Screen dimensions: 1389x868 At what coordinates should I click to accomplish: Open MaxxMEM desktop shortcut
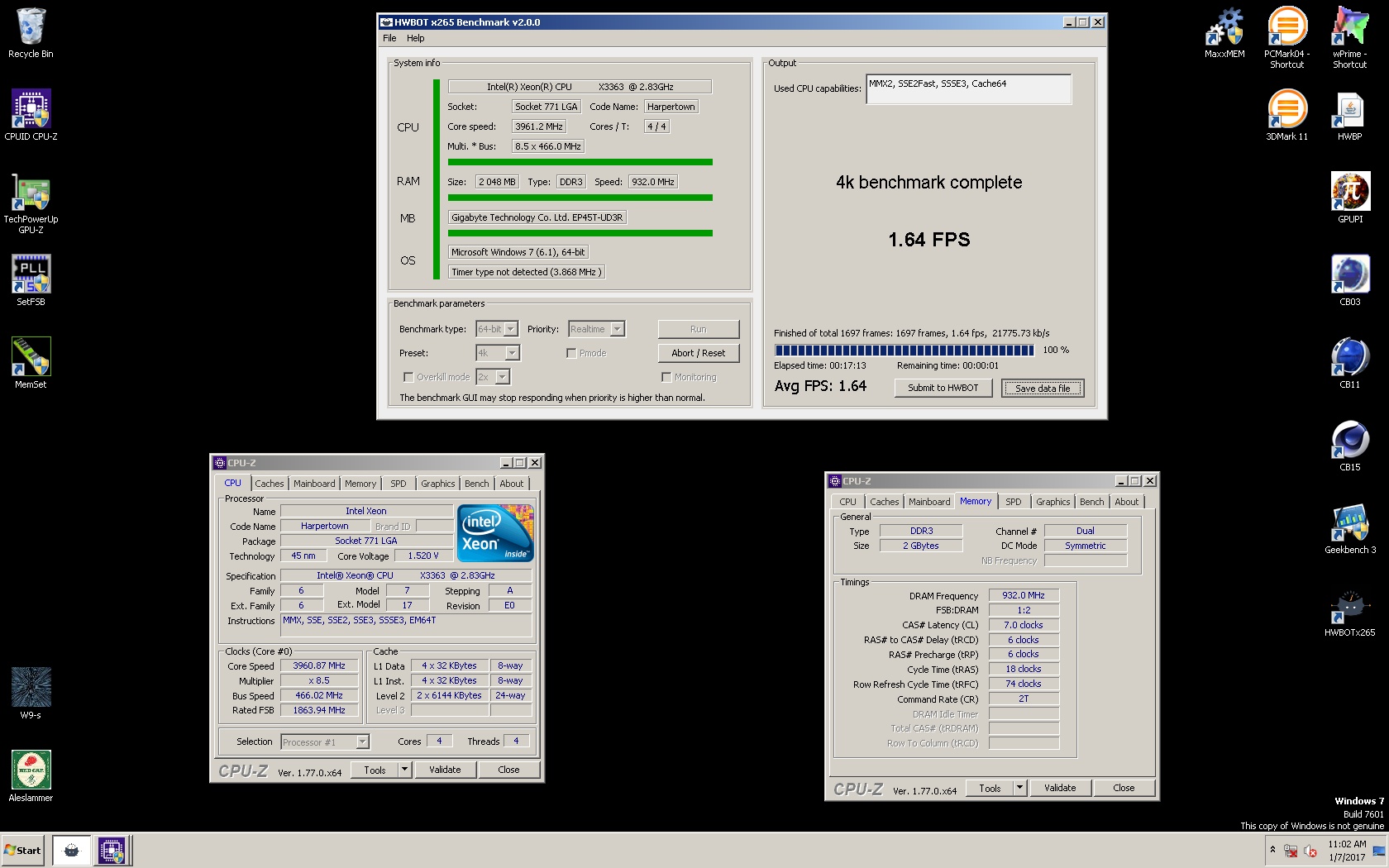click(x=1224, y=33)
